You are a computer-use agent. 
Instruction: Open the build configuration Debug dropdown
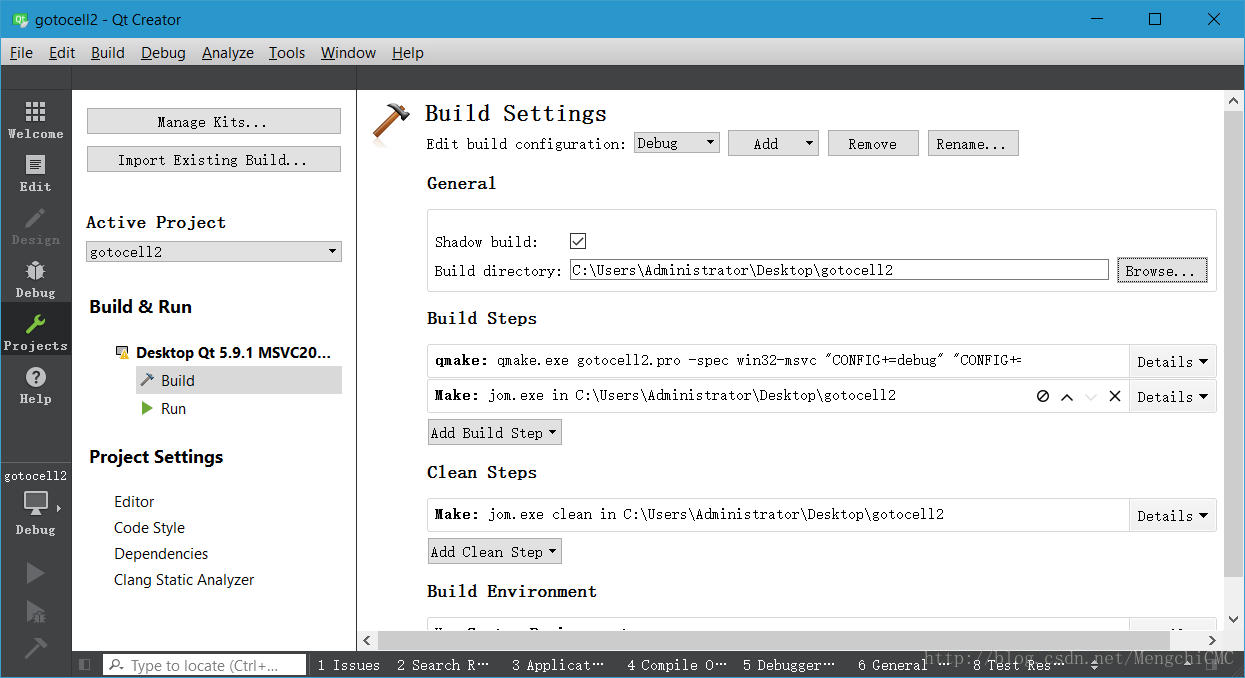(676, 143)
